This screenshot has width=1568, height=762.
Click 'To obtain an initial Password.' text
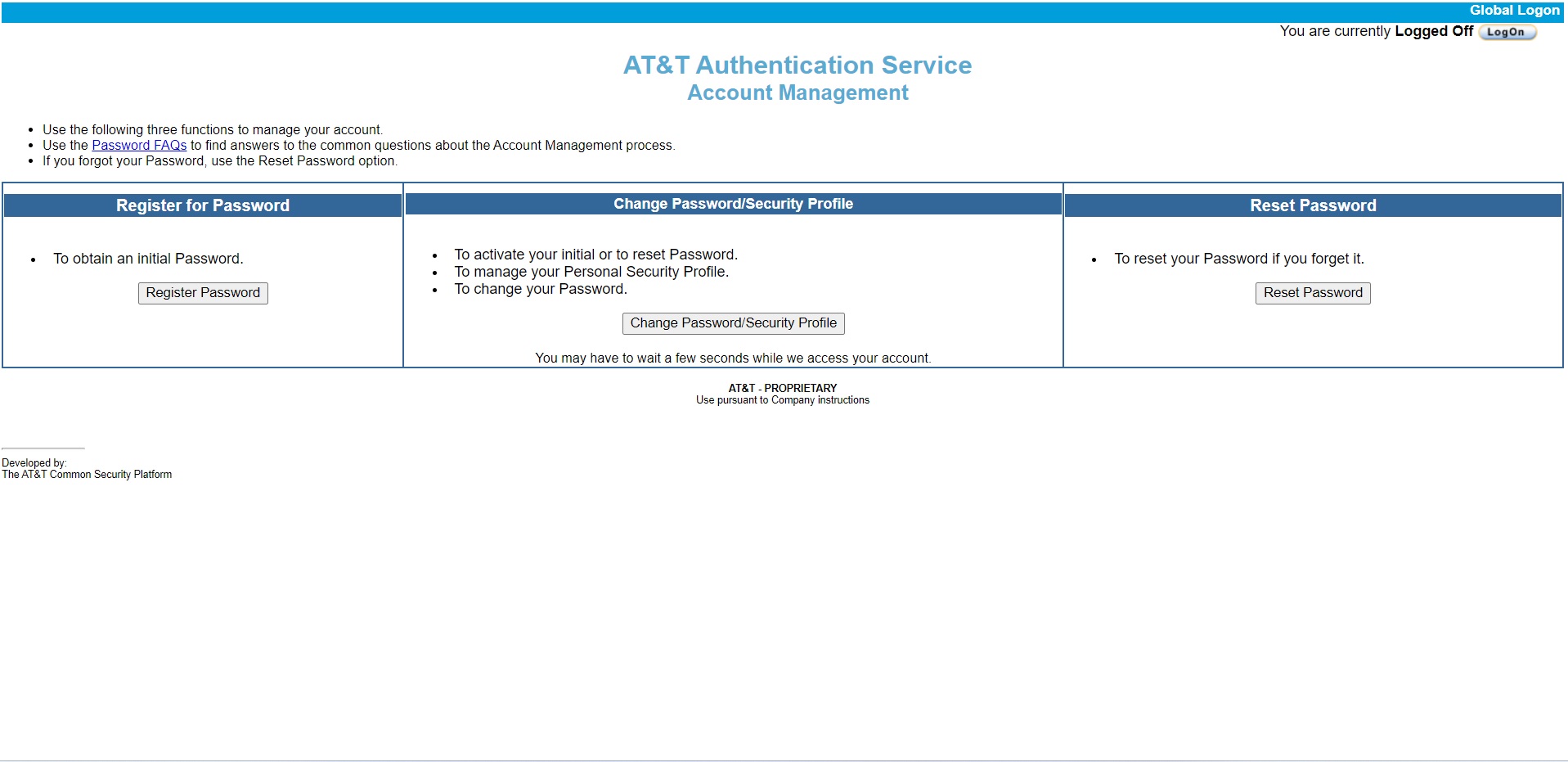click(148, 259)
